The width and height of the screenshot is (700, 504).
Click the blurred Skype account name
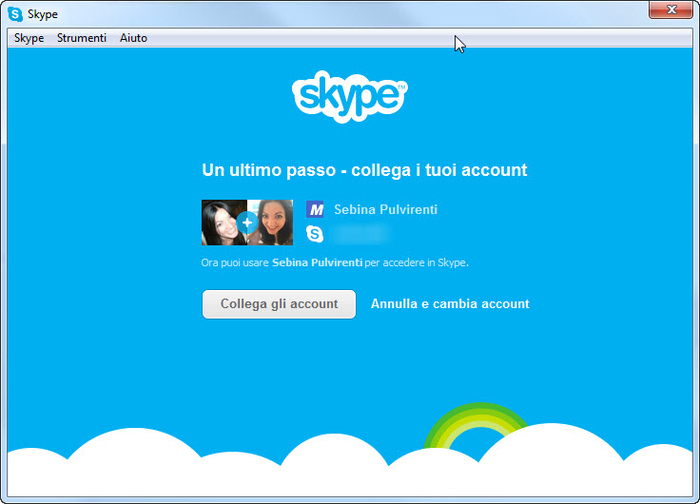[358, 235]
